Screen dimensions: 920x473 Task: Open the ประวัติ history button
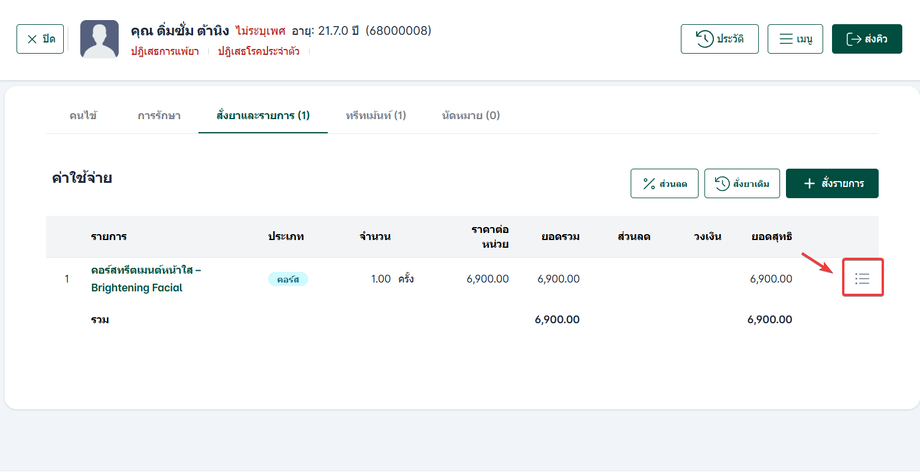point(719,39)
